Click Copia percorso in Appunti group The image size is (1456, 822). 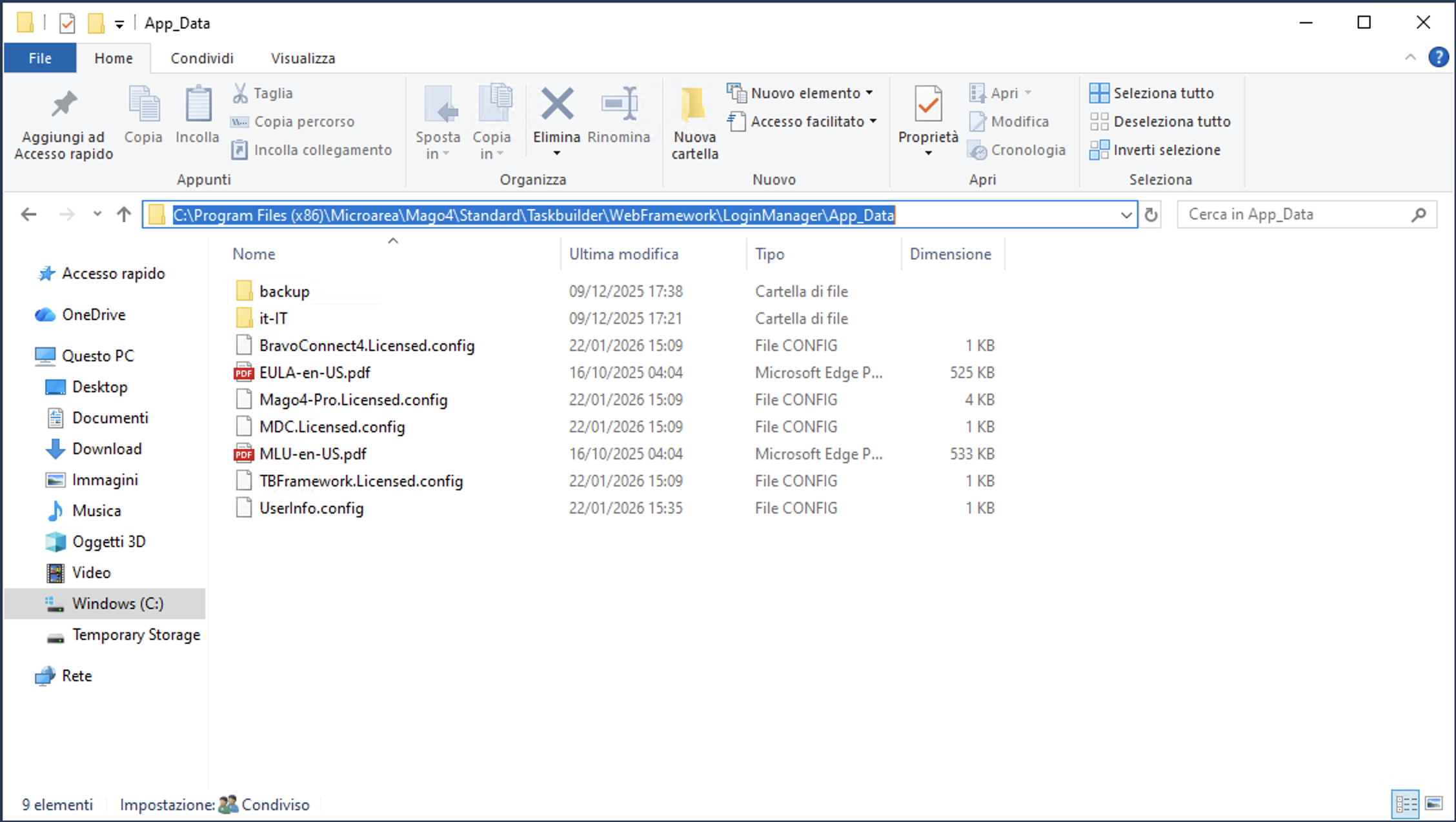pyautogui.click(x=293, y=121)
